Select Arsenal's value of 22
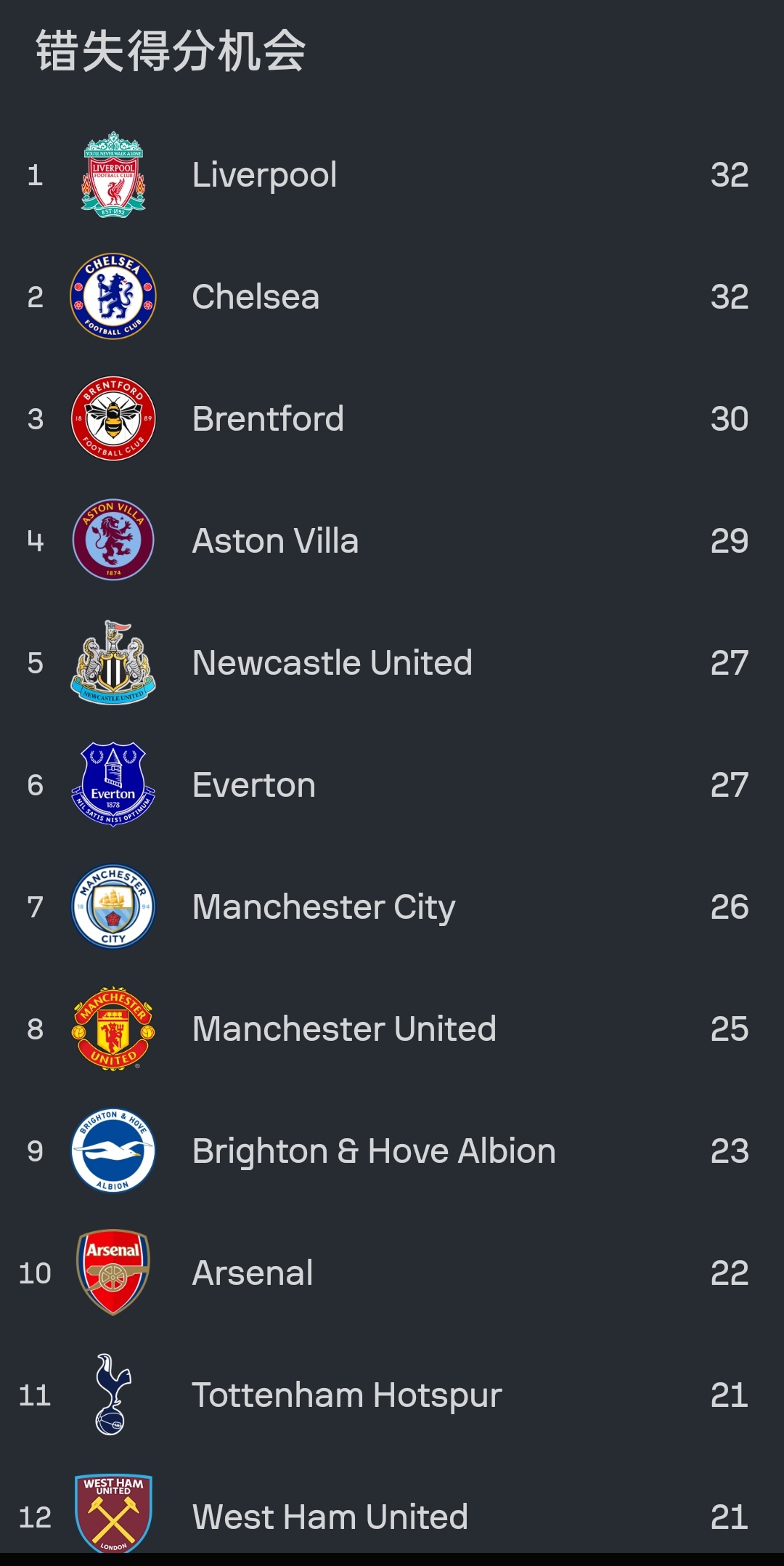784x1566 pixels. pyautogui.click(x=730, y=1273)
